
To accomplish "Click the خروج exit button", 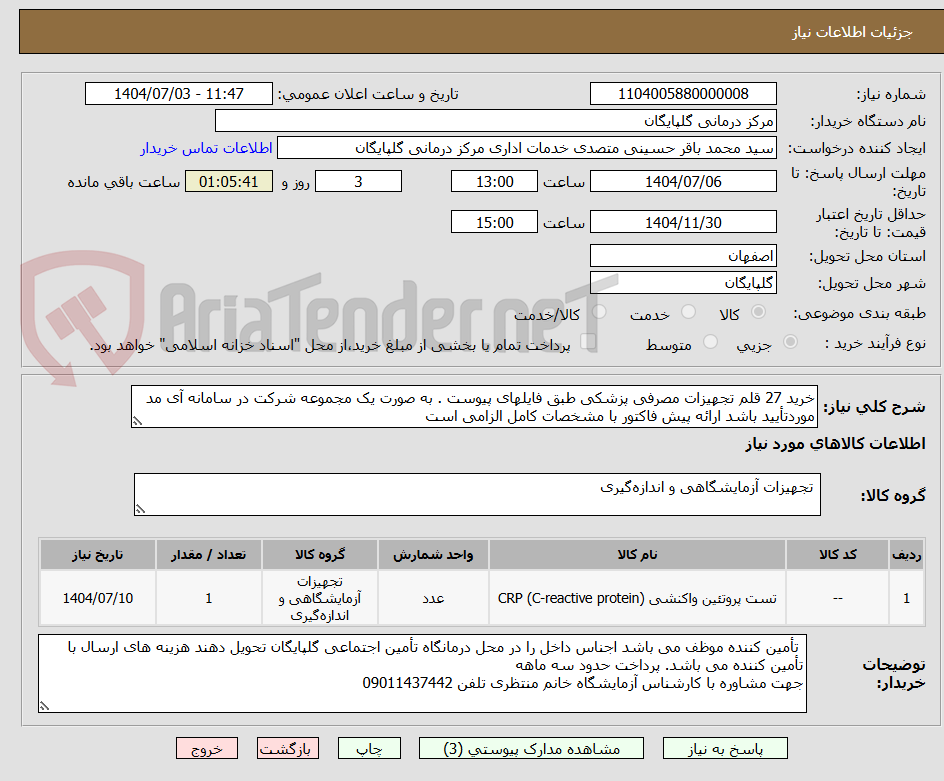I will 207,748.
